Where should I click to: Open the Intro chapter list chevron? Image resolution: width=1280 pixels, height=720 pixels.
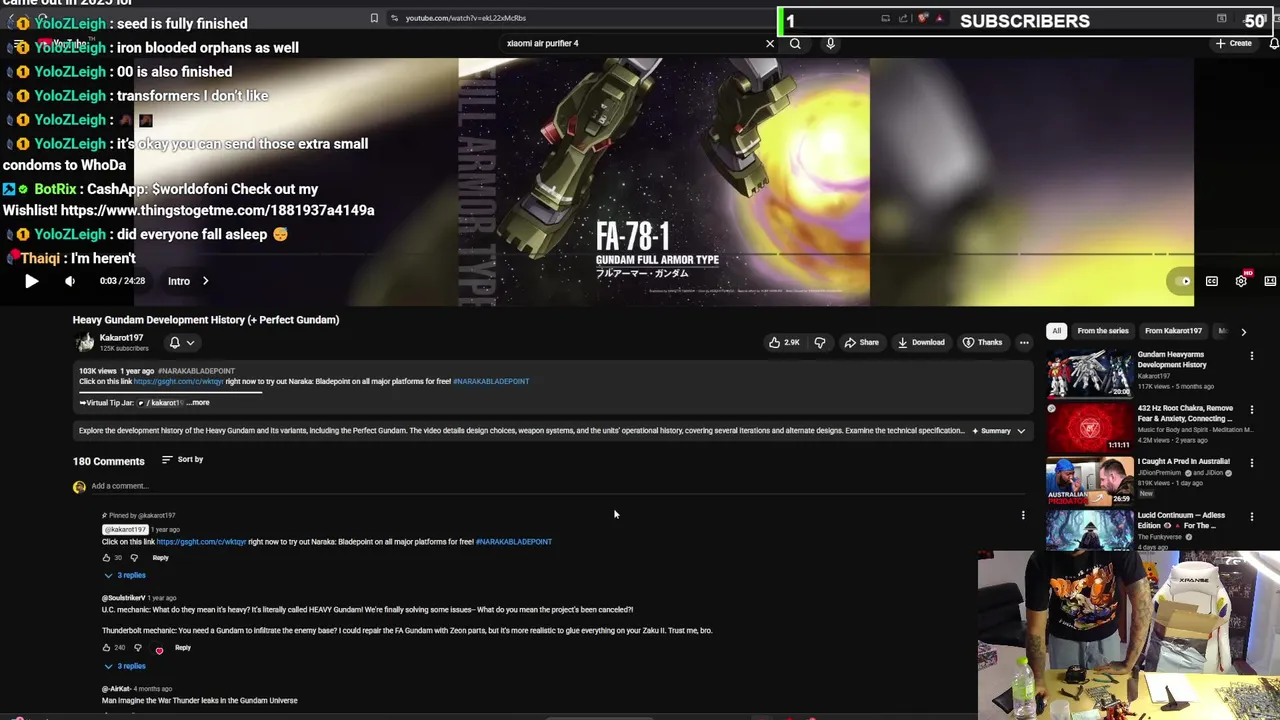[205, 281]
